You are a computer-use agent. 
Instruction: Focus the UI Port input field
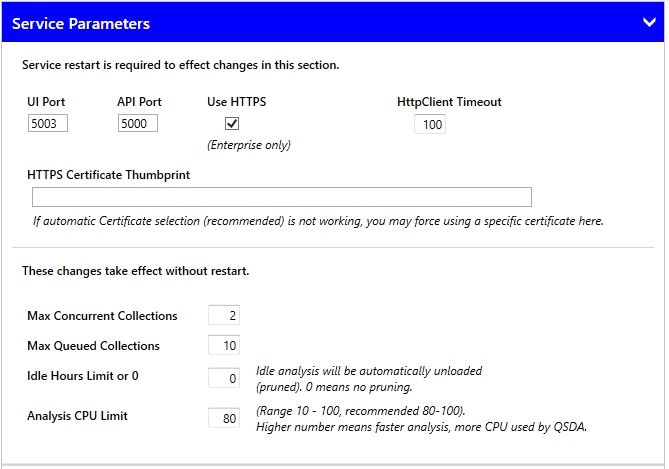click(48, 124)
